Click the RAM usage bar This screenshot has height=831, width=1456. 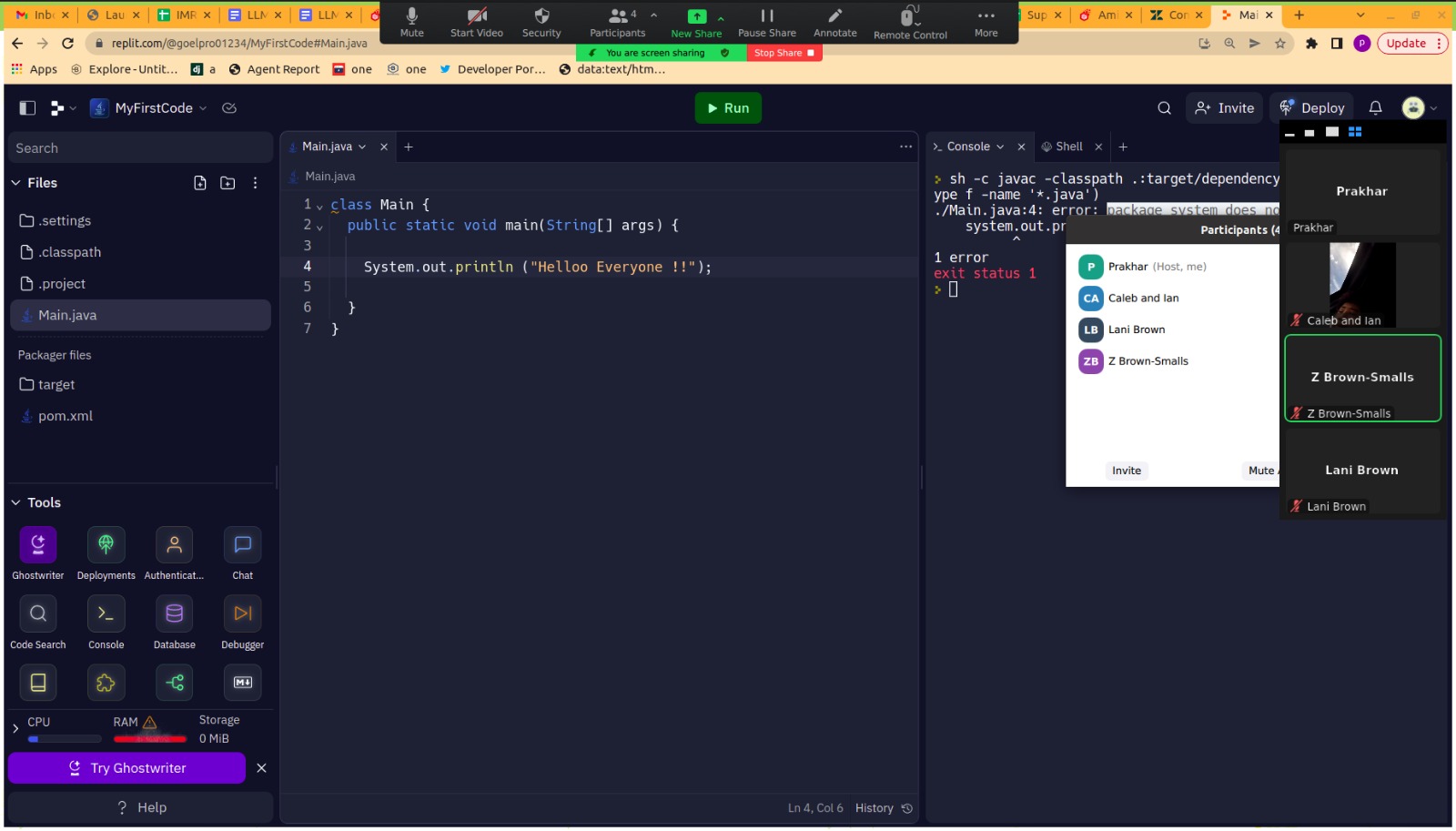[149, 738]
